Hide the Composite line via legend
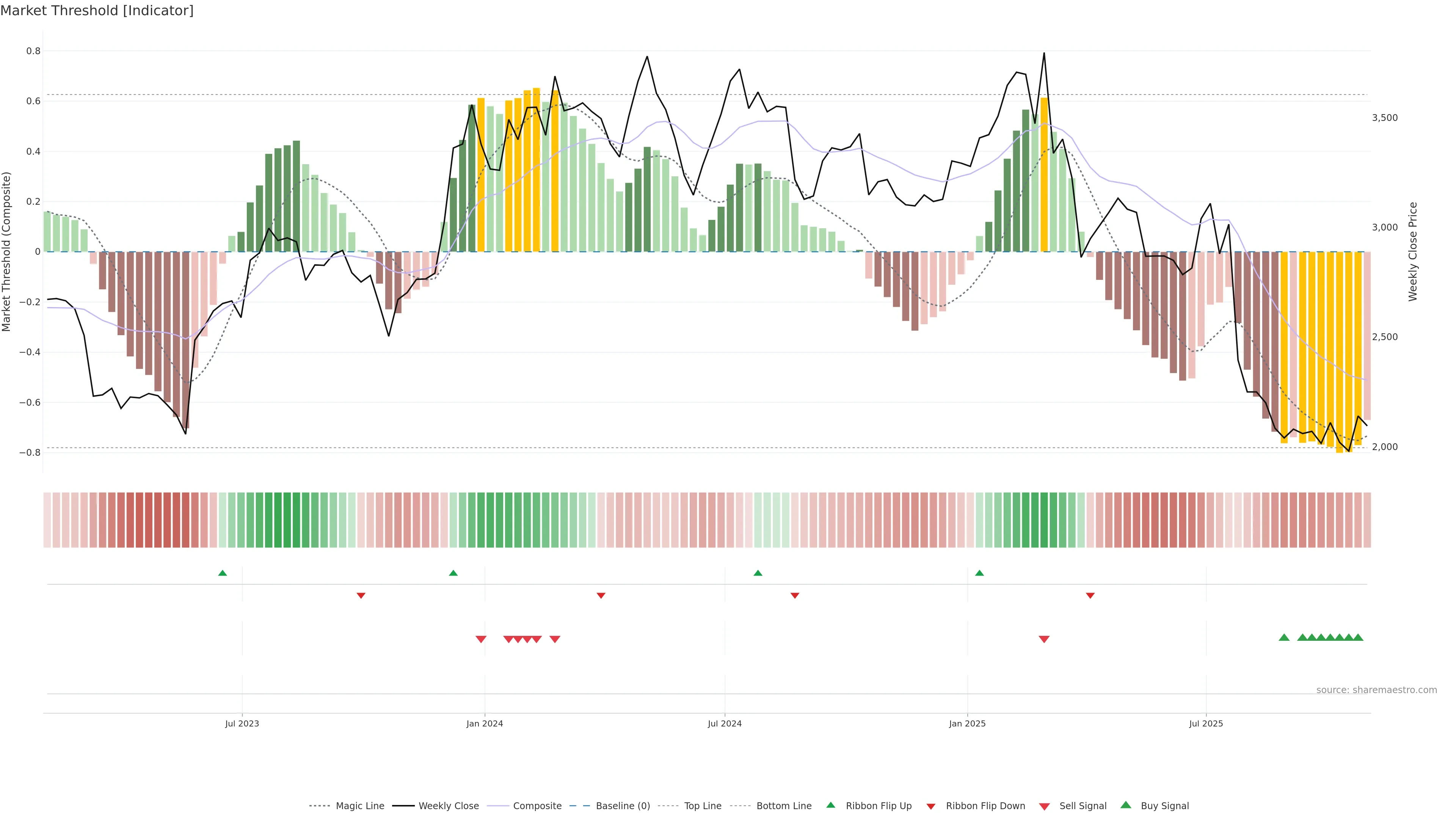Viewport: 1456px width, 819px height. point(537,806)
